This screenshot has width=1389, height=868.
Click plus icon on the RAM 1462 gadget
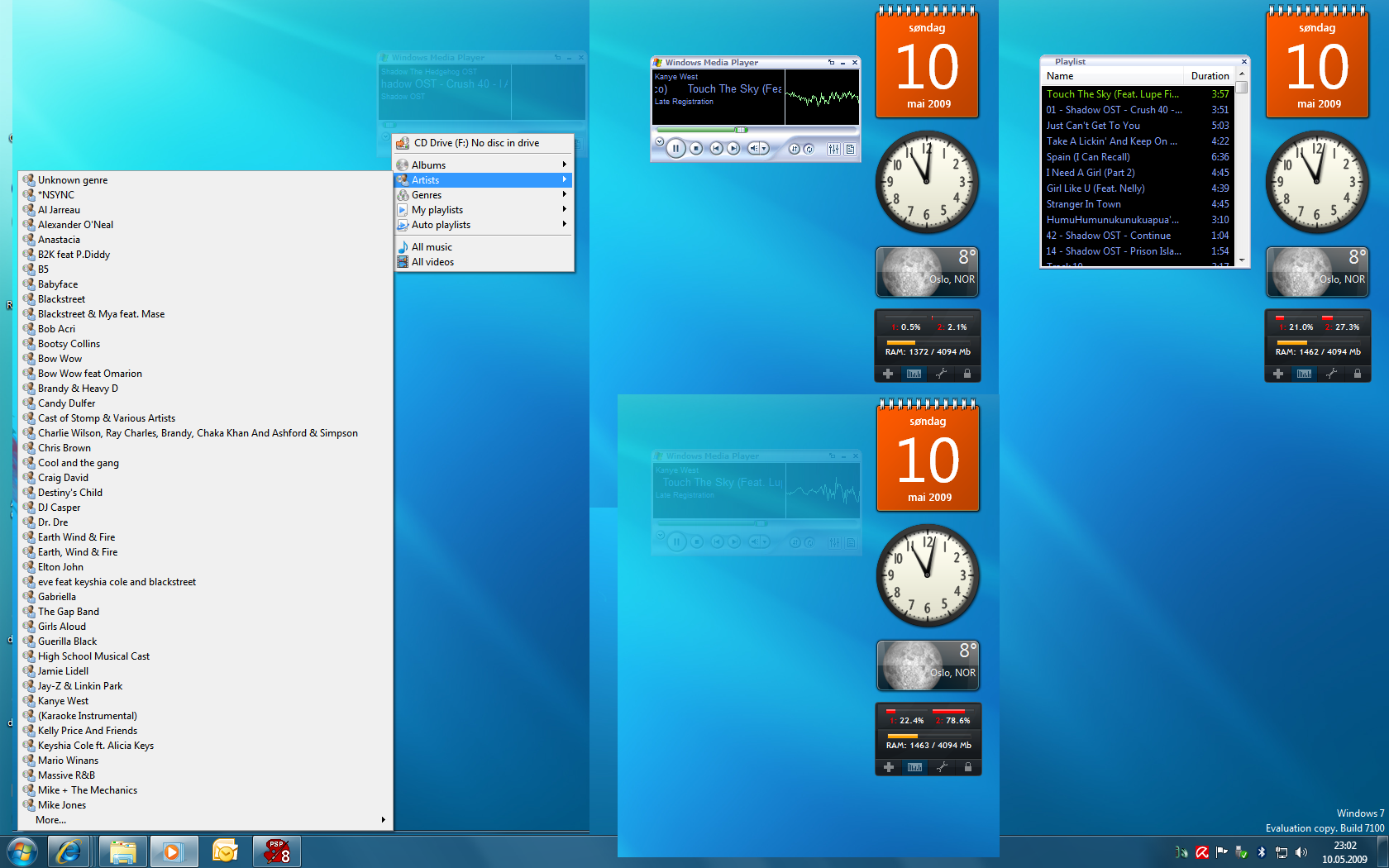(x=1278, y=374)
